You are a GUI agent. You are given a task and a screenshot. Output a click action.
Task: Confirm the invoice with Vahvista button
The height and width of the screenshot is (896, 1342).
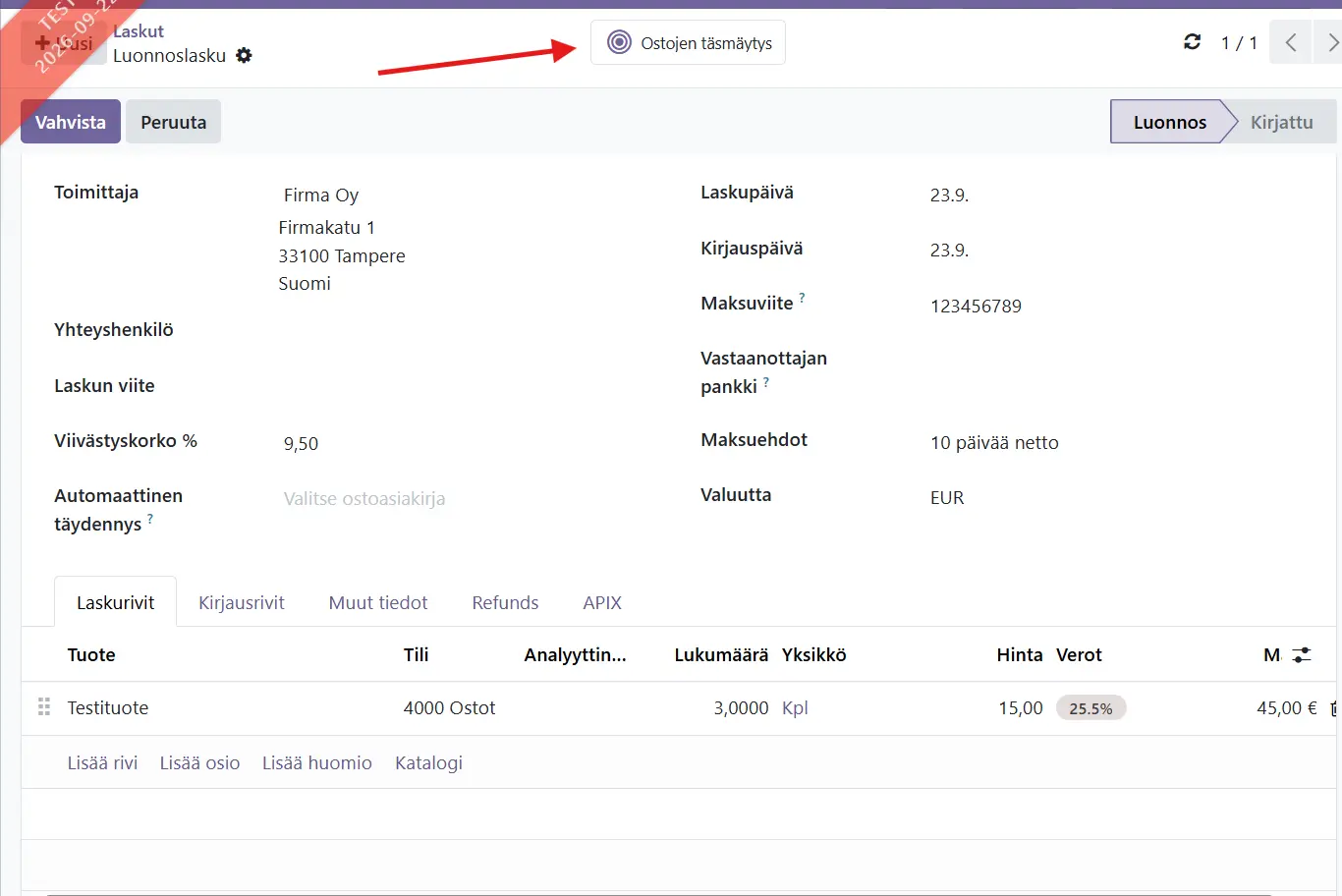[x=71, y=122]
